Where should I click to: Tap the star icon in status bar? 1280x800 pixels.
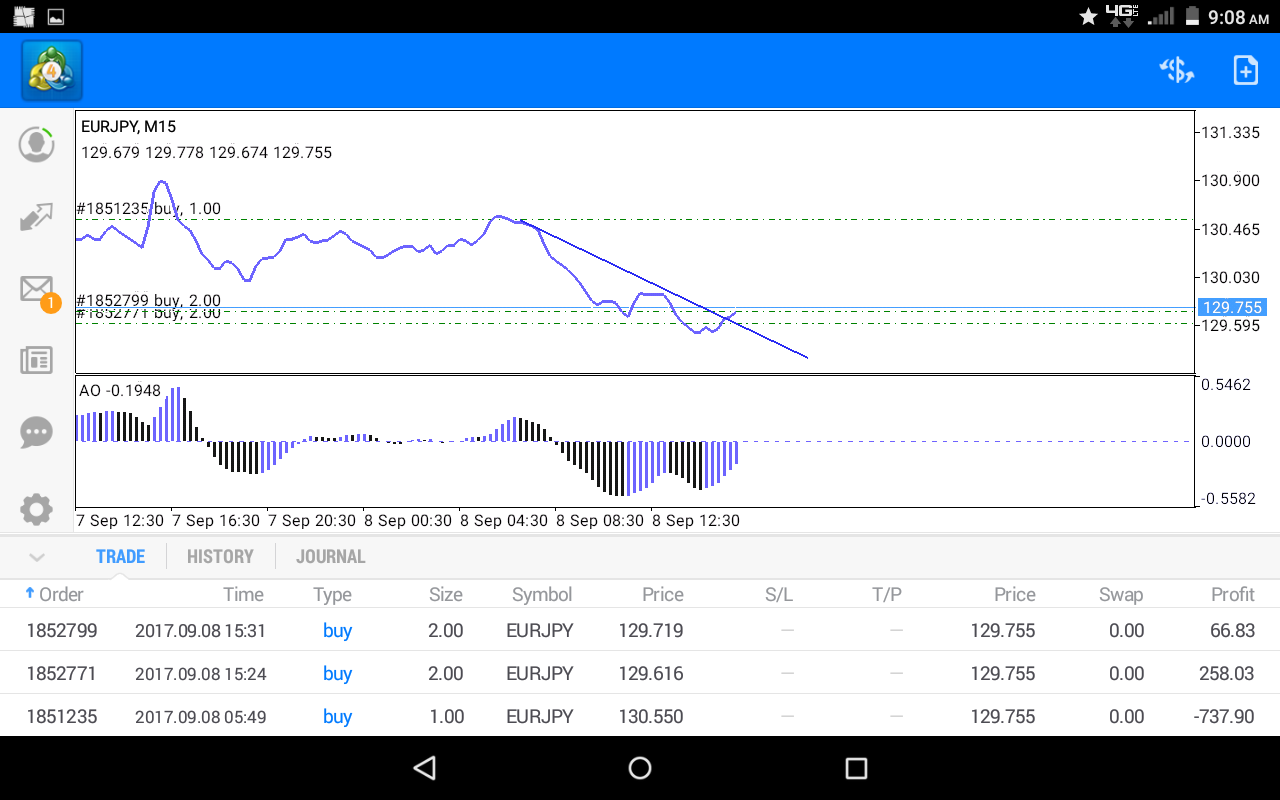tap(1088, 16)
